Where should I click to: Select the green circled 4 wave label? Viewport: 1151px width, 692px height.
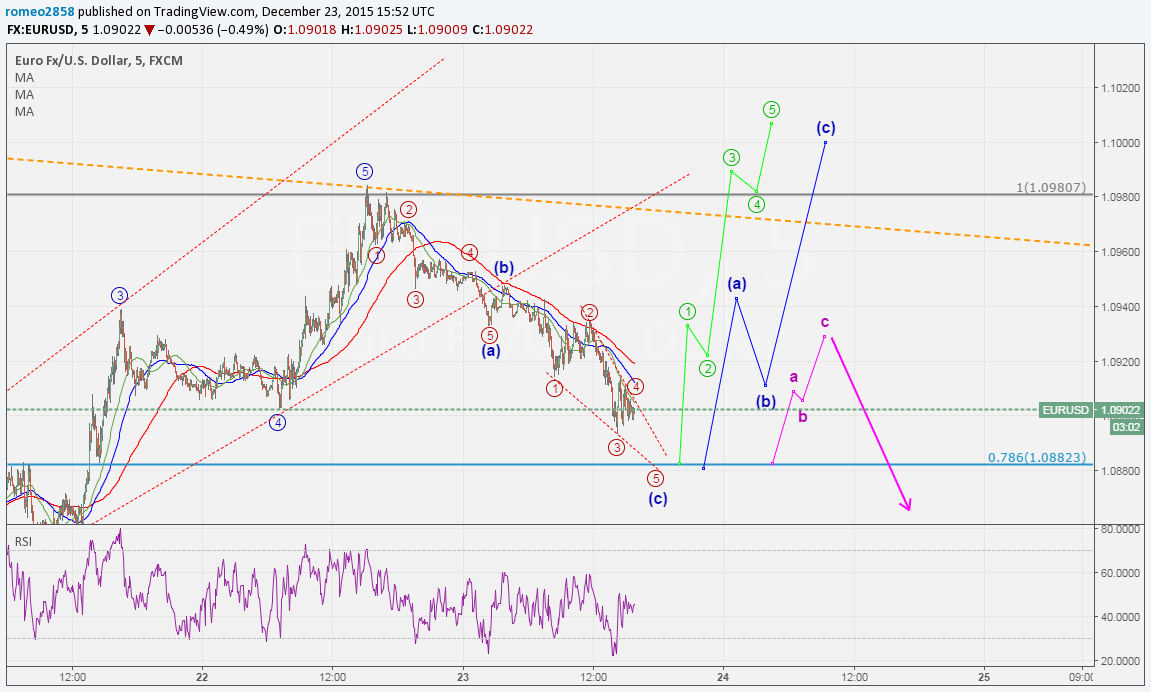(x=757, y=205)
